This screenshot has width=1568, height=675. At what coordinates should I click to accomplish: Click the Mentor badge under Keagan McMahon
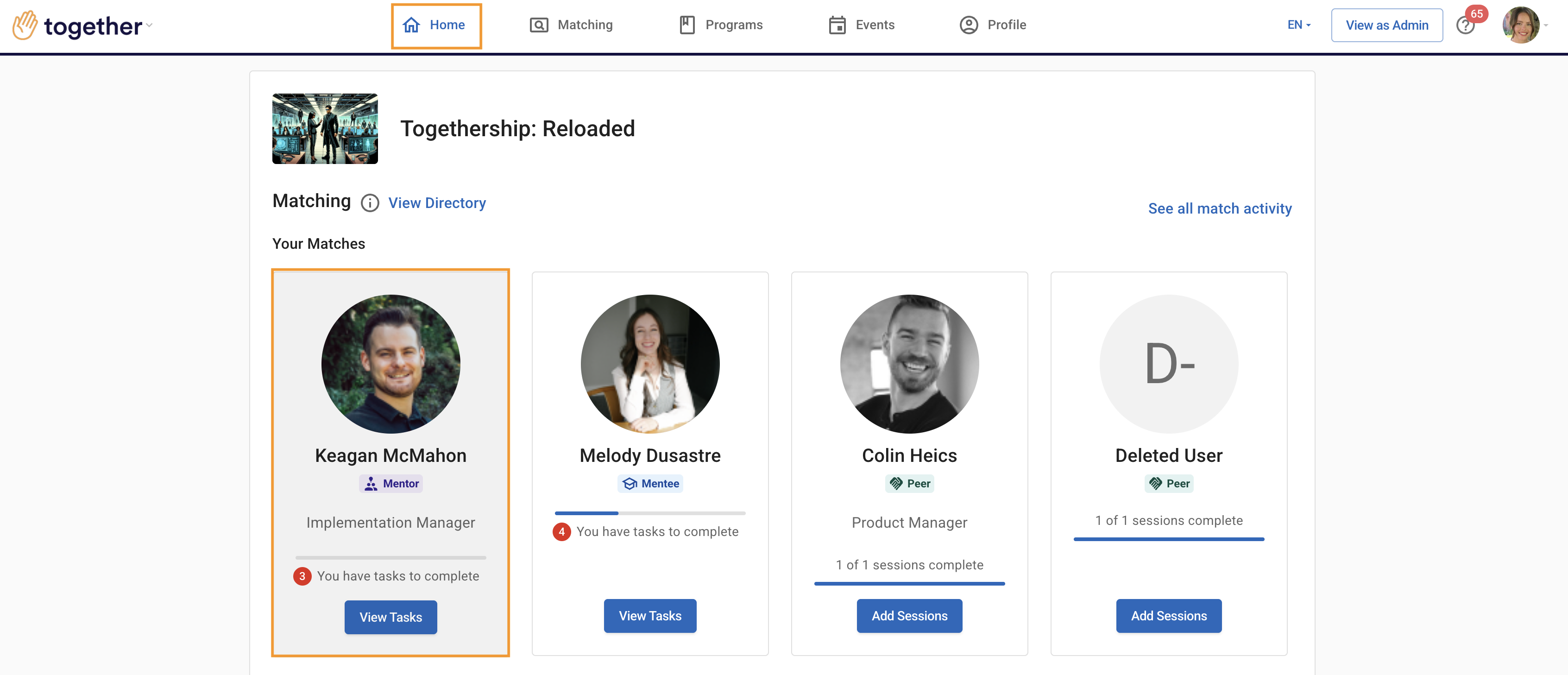(x=391, y=483)
